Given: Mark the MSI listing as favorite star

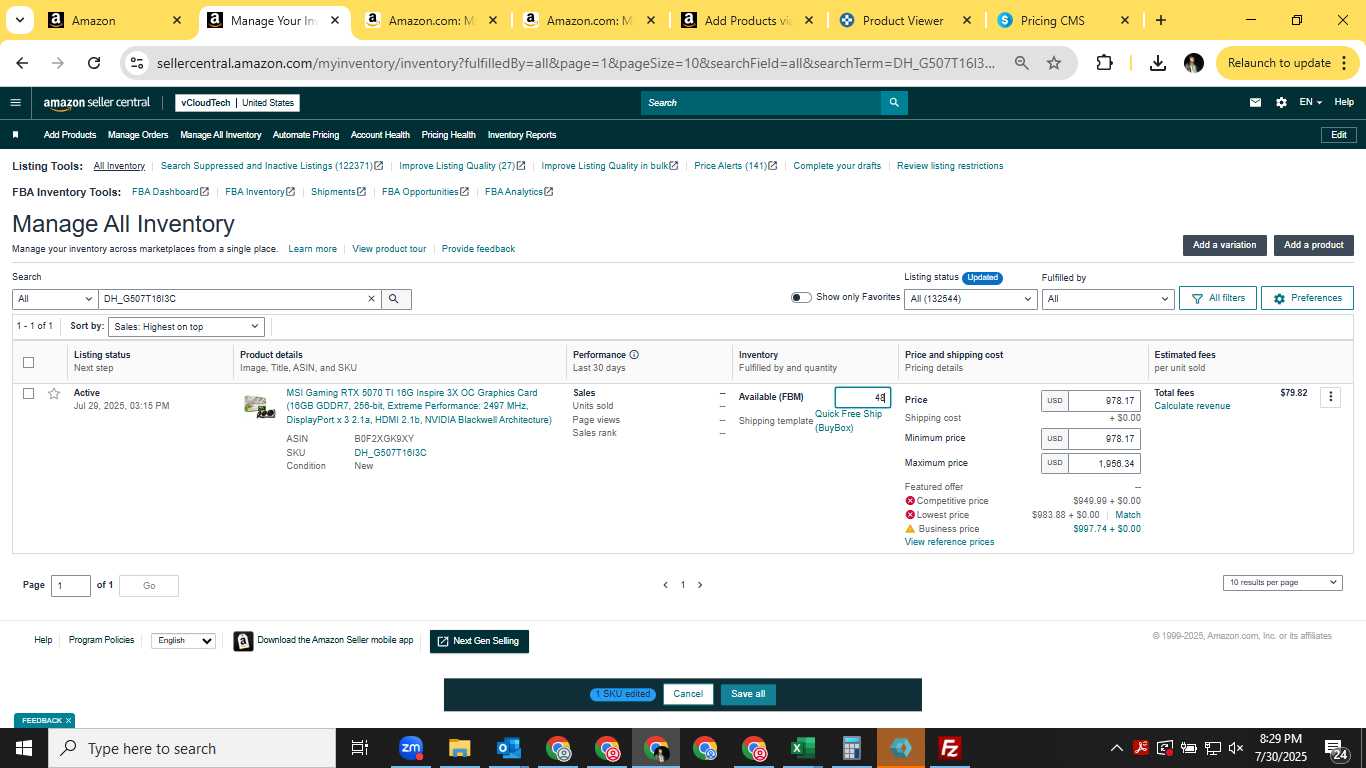Looking at the screenshot, I should [54, 393].
